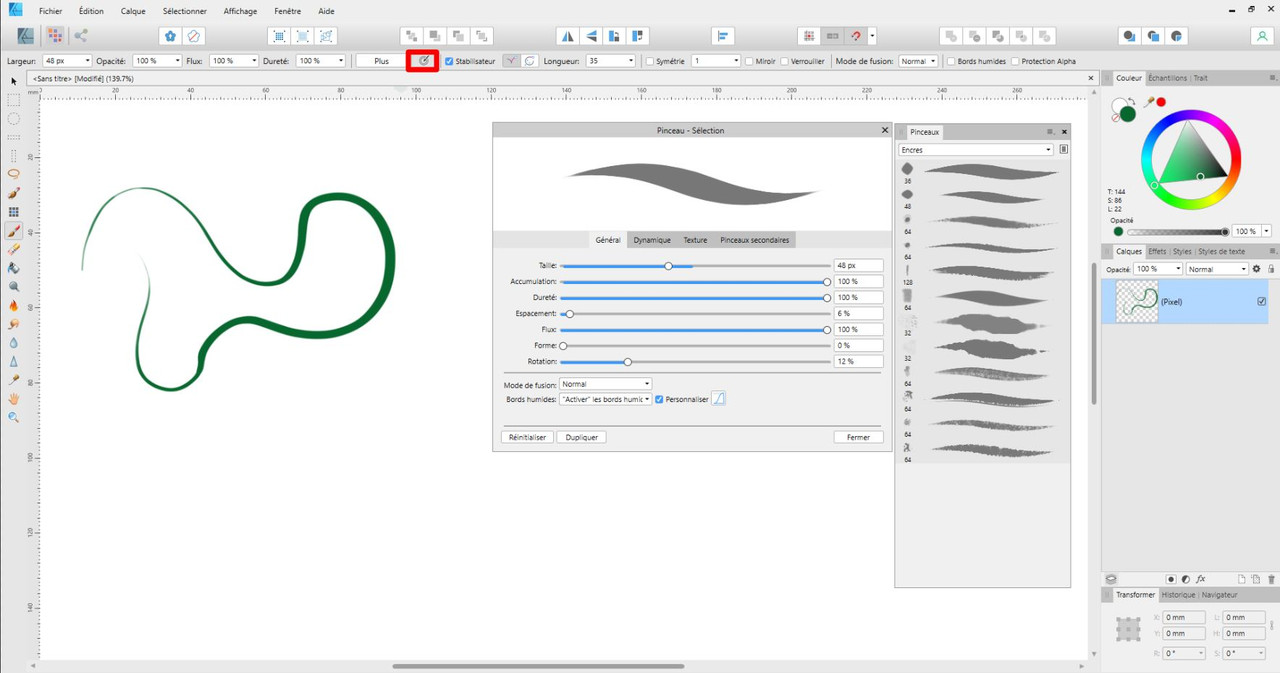This screenshot has width=1280, height=673.
Task: Click the Réinitialiser button
Action: (x=527, y=437)
